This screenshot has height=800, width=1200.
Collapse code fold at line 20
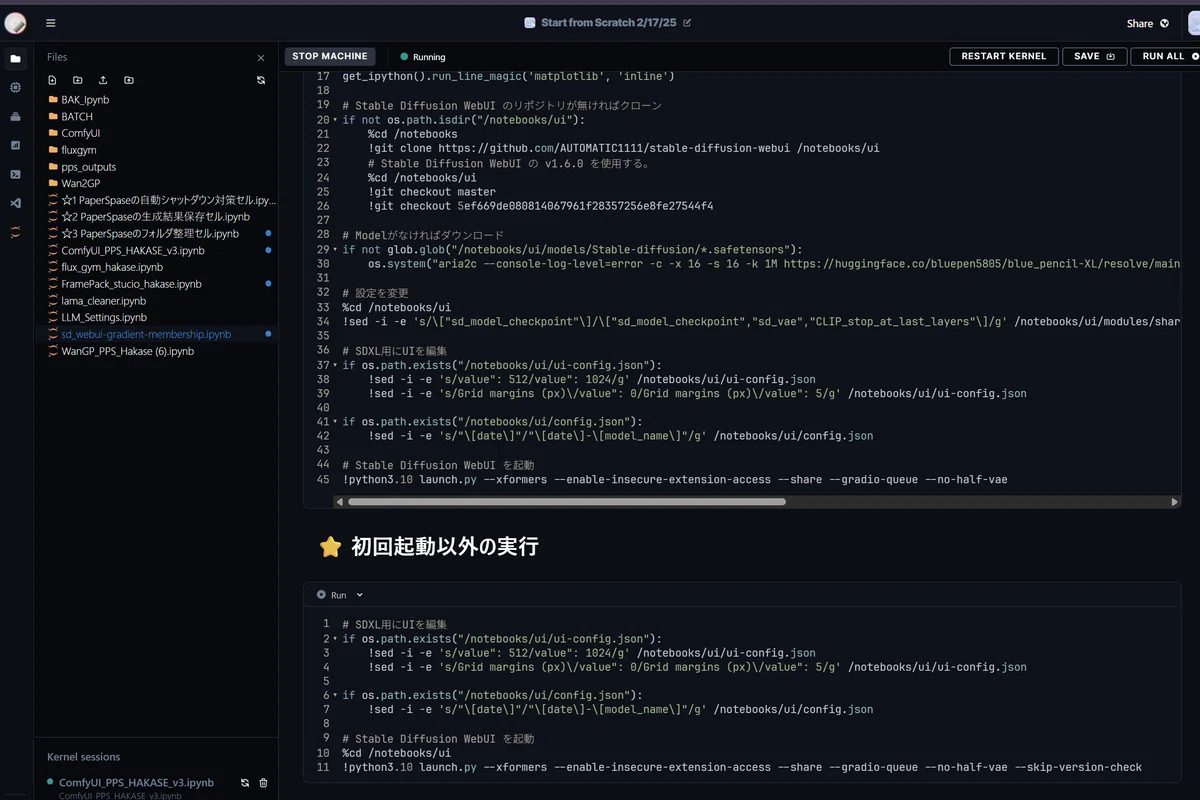(335, 120)
